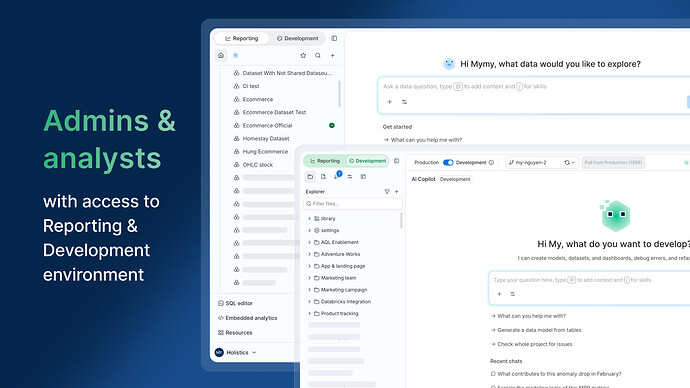Screen dimensions: 690x388
Task: Click the Filter files search field
Action: click(353, 204)
